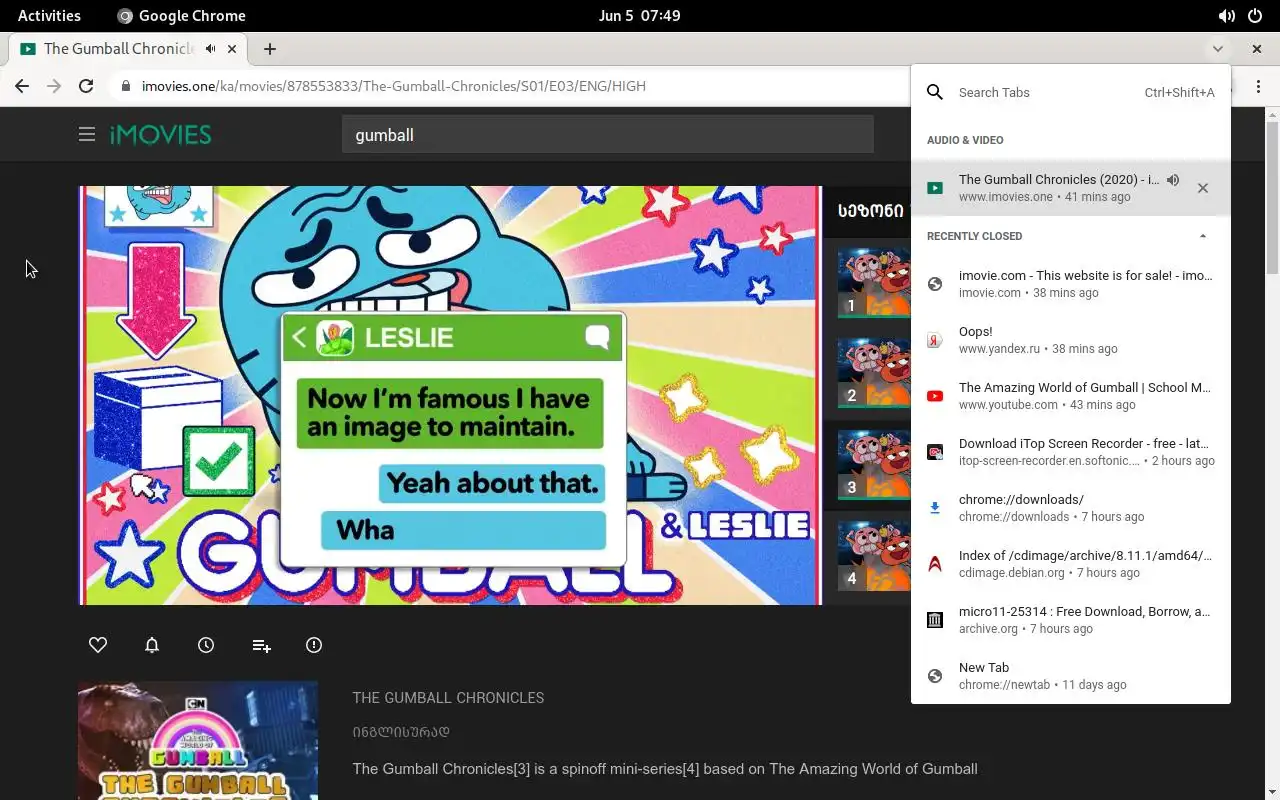This screenshot has width=1280, height=800.
Task: Click the gumball search field
Action: click(608, 134)
